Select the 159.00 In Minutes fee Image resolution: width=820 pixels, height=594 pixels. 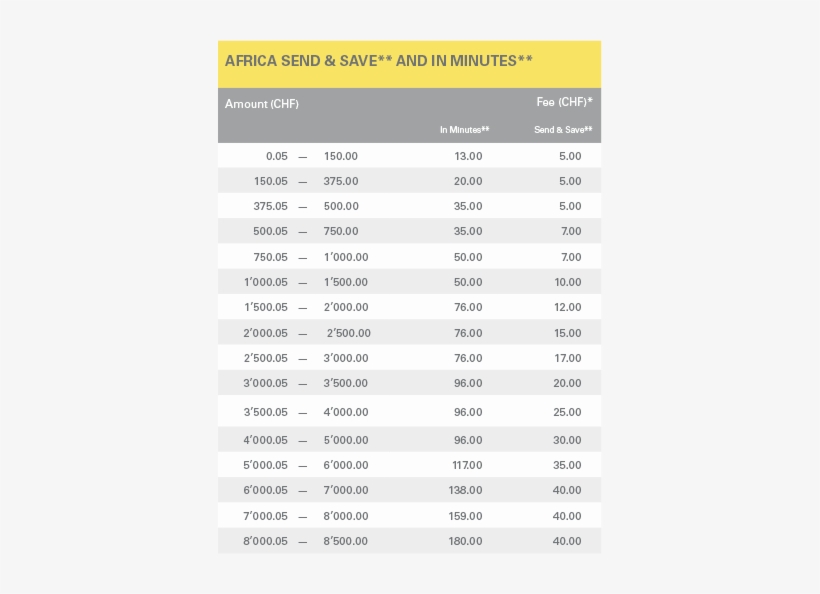click(468, 516)
